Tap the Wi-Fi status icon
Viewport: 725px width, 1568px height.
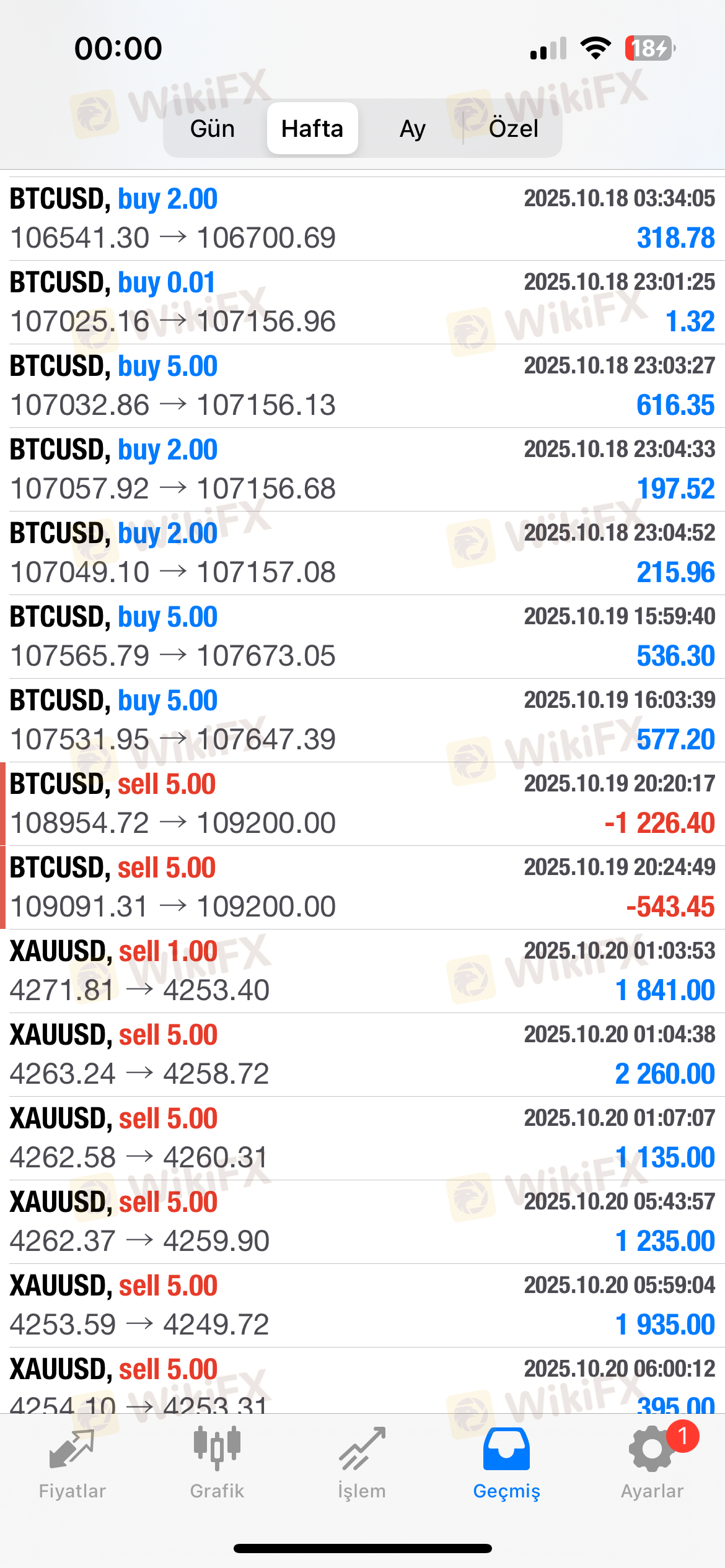click(595, 48)
